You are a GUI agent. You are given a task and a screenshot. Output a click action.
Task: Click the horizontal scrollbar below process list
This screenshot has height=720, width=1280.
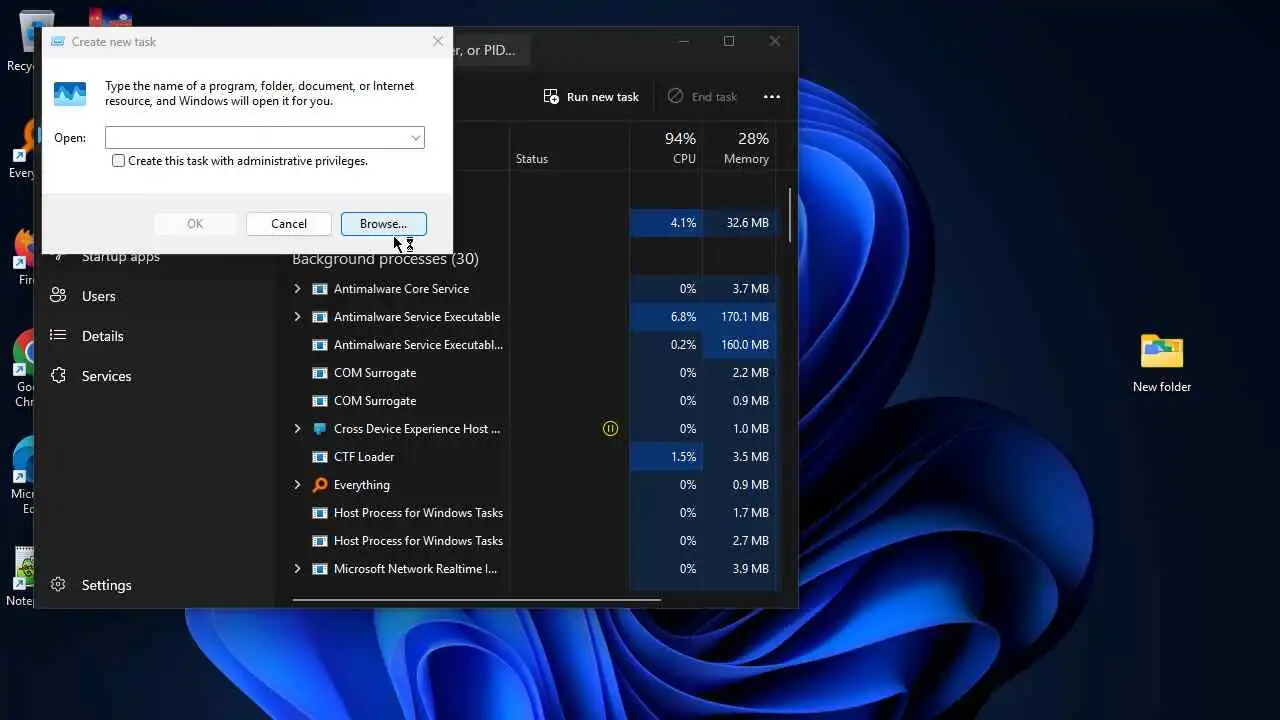coord(476,600)
